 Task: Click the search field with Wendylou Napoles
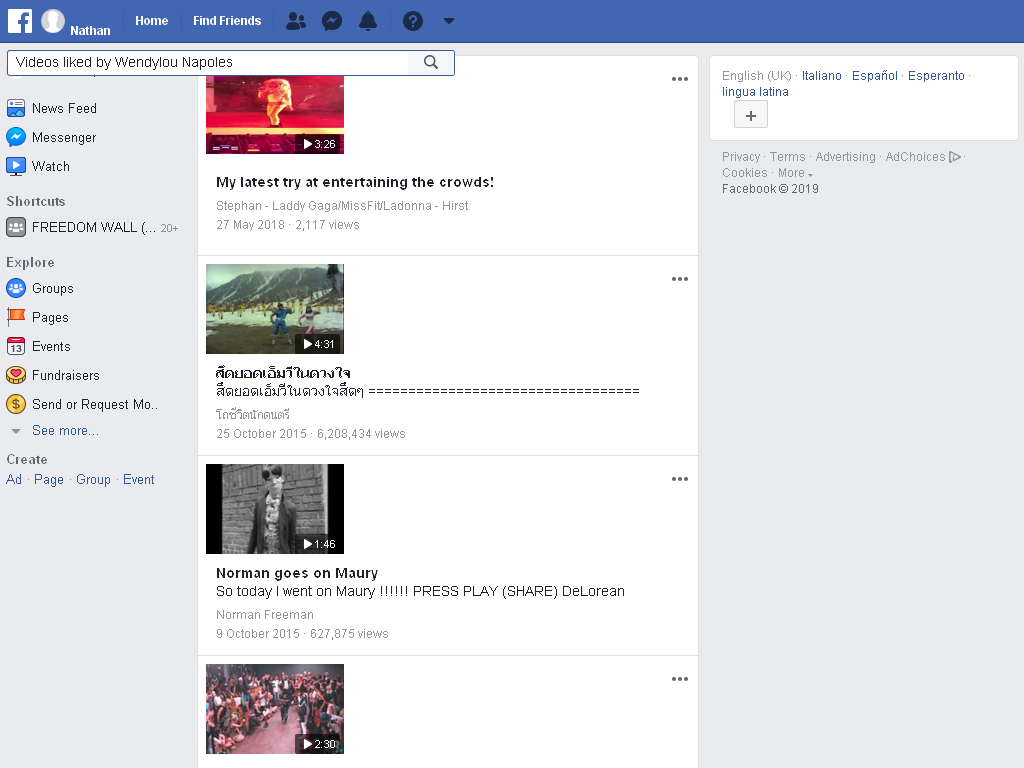pyautogui.click(x=208, y=62)
